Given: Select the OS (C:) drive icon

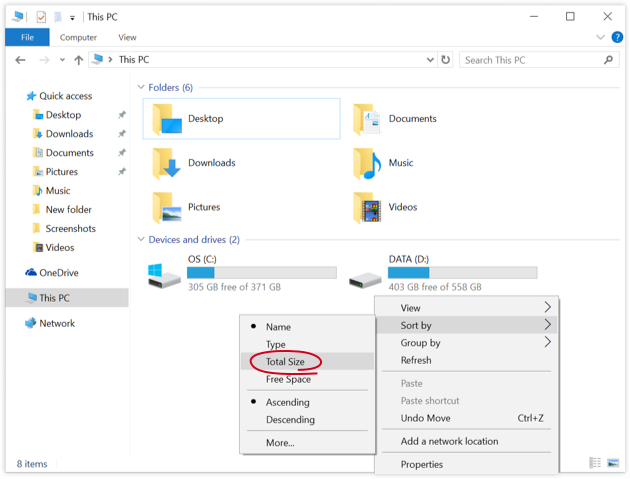Looking at the screenshot, I should pos(164,276).
